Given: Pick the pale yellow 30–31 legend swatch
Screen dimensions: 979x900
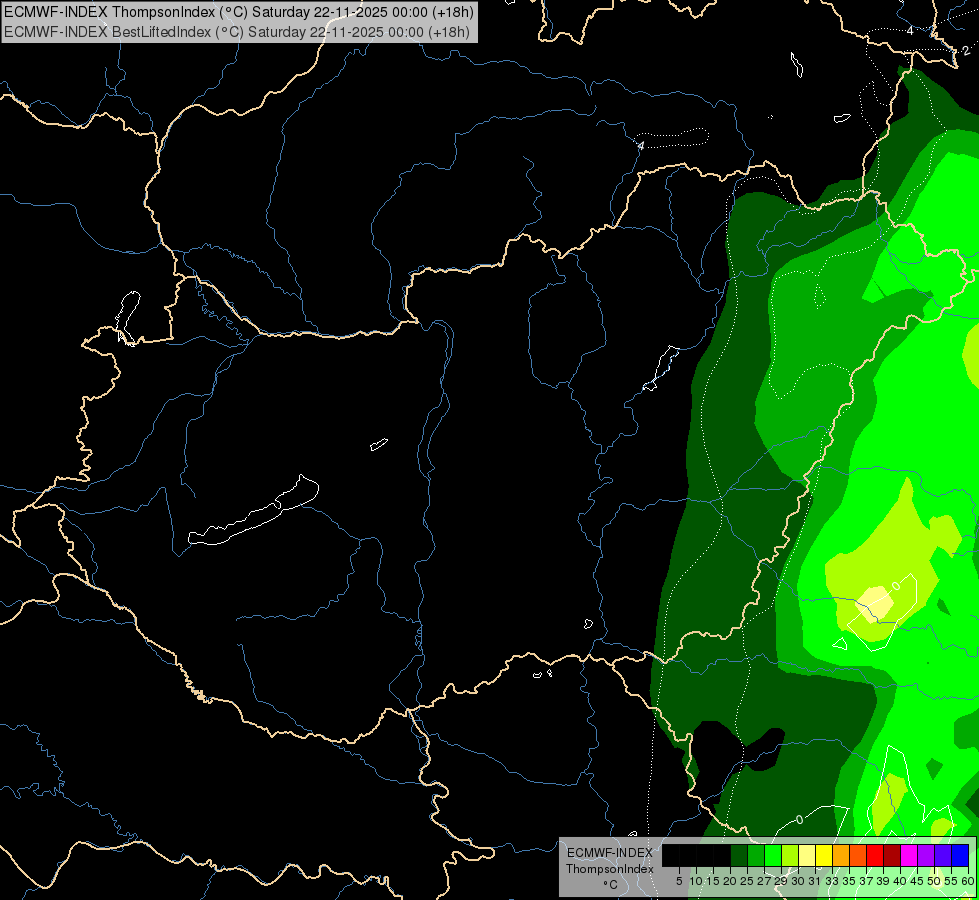Looking at the screenshot, I should pyautogui.click(x=807, y=855).
